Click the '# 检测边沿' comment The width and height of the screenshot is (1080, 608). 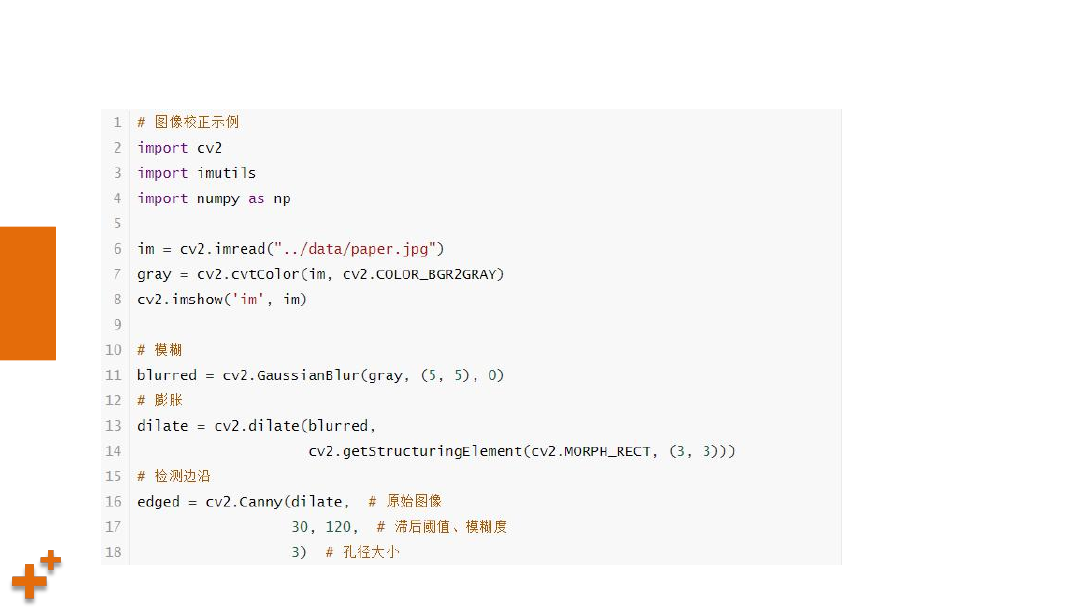(174, 476)
